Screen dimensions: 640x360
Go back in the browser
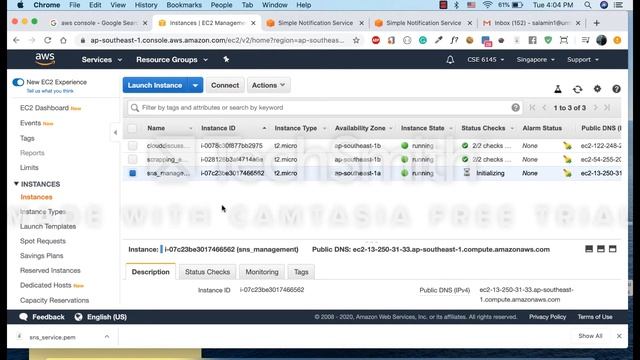coord(16,40)
